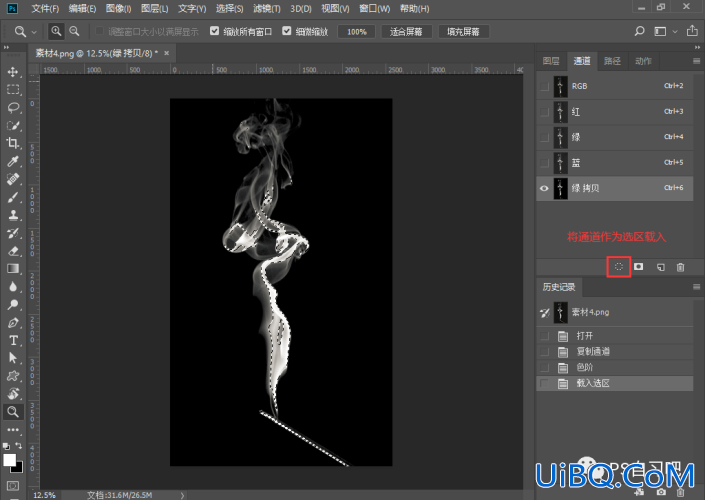Collapse the right panels double-arrow
705x500 pixels.
point(697,47)
